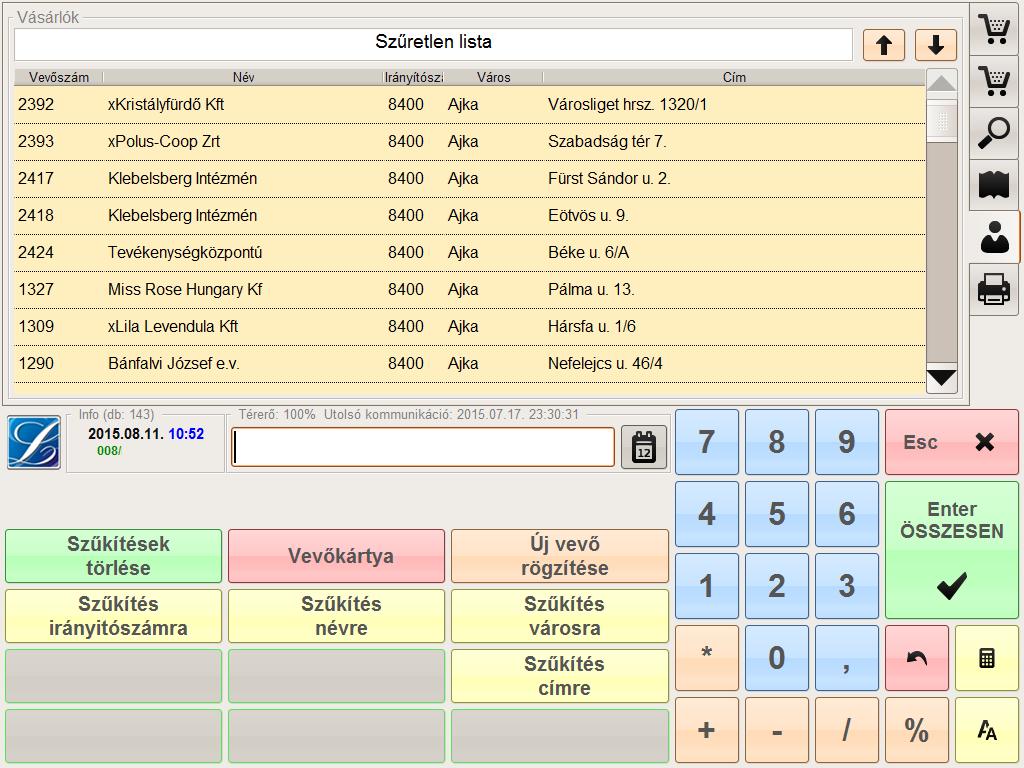This screenshot has width=1024, height=768.
Task: Click the Szűretlen lista filter bar
Action: [x=434, y=44]
